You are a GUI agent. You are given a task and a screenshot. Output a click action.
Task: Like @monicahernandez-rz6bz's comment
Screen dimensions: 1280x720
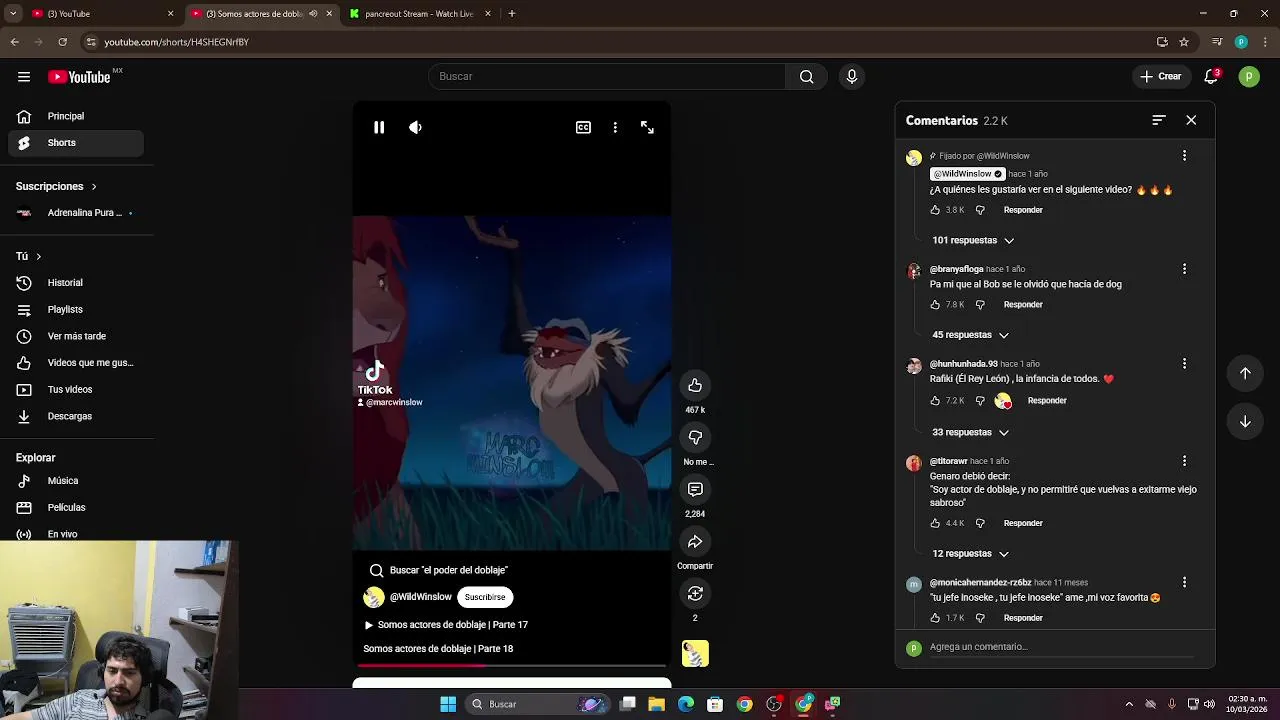pos(935,618)
